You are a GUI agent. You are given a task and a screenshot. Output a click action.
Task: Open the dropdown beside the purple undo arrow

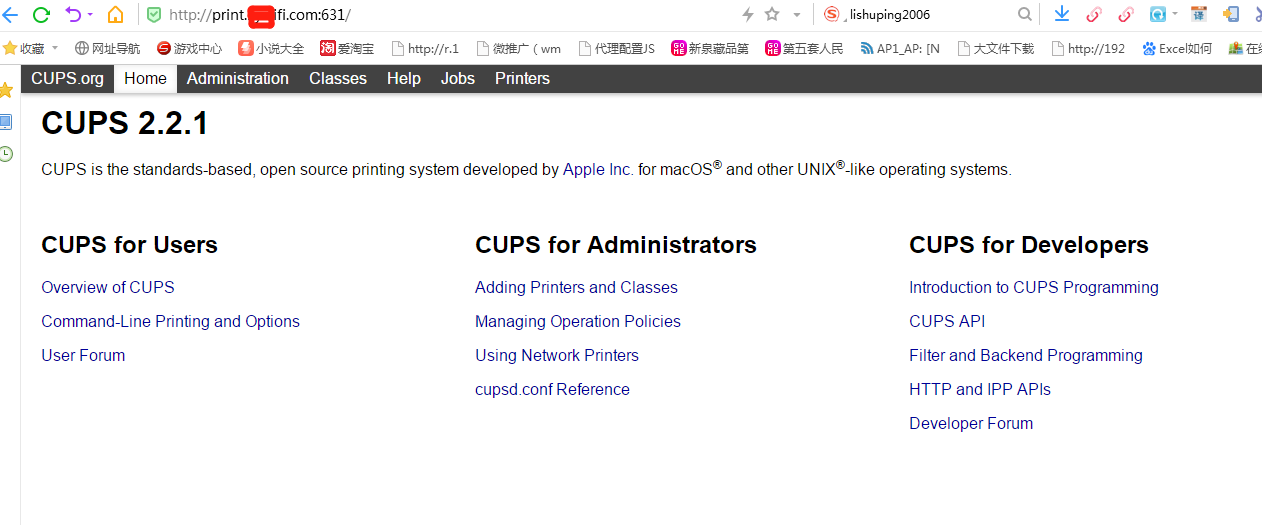[x=90, y=15]
